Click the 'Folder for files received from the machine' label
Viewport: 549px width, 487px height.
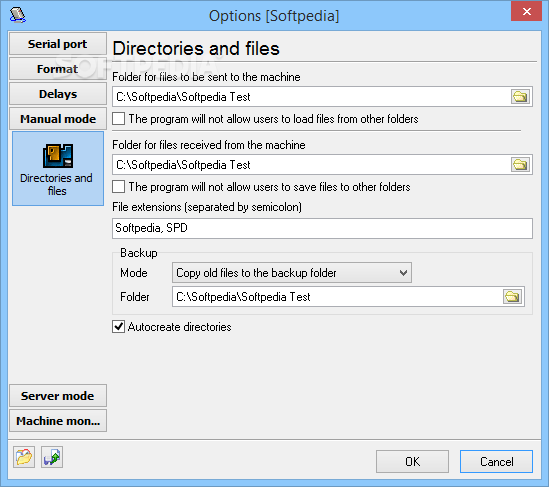pyautogui.click(x=209, y=145)
